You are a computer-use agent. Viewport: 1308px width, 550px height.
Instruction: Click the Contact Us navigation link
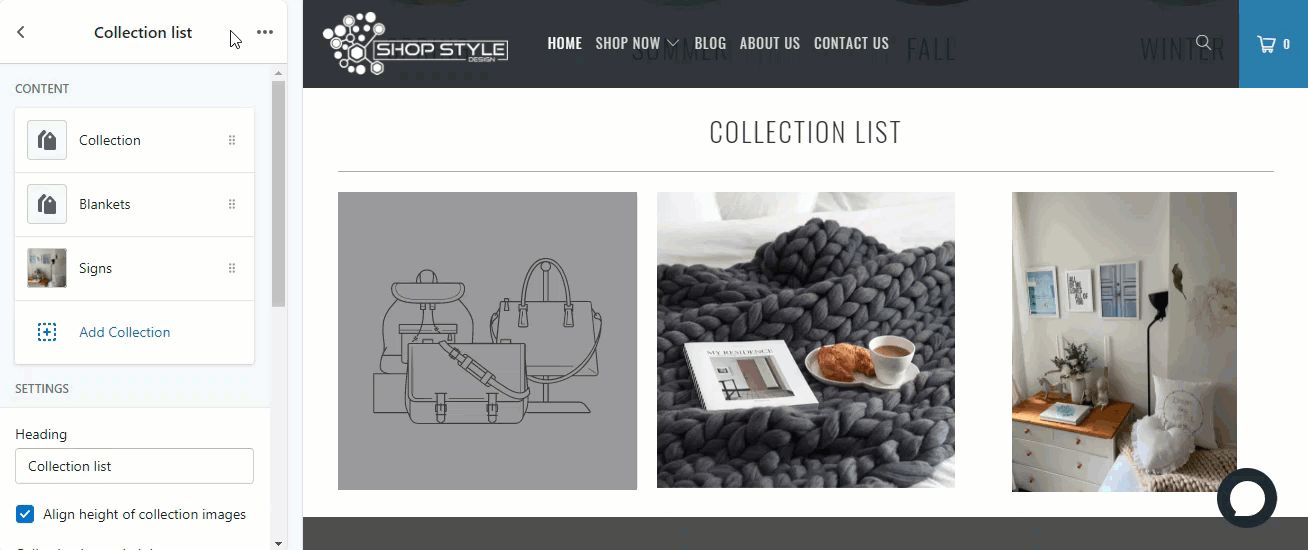click(x=851, y=43)
